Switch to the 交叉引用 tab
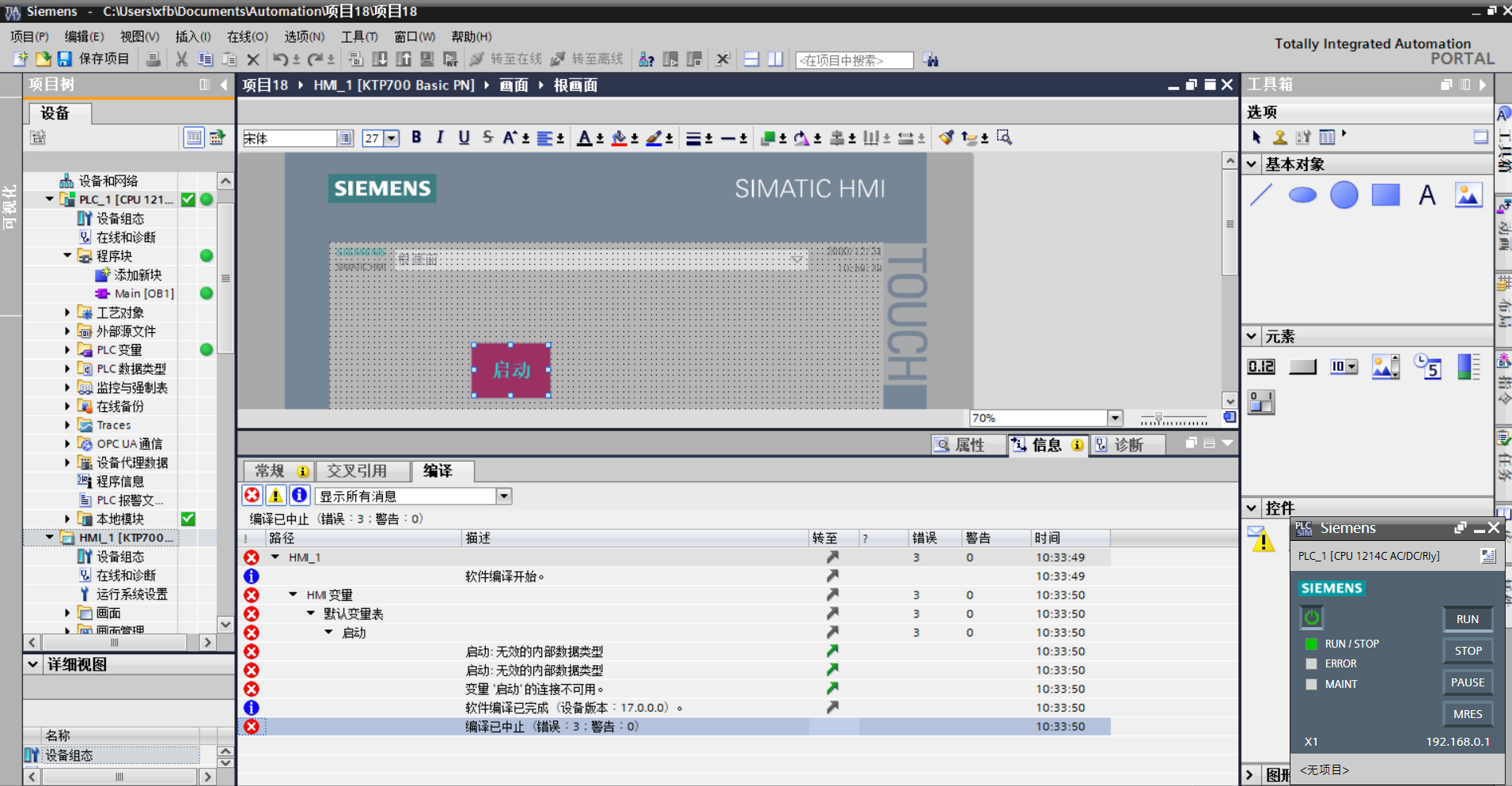1512x786 pixels. click(x=357, y=471)
